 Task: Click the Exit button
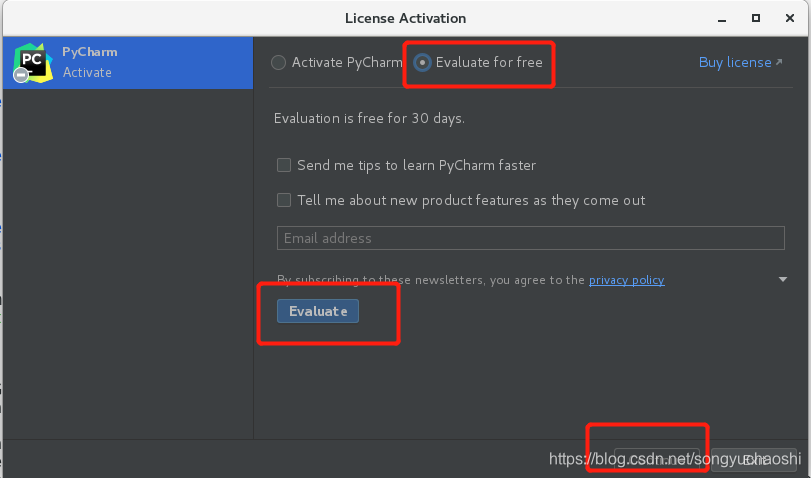(x=754, y=459)
